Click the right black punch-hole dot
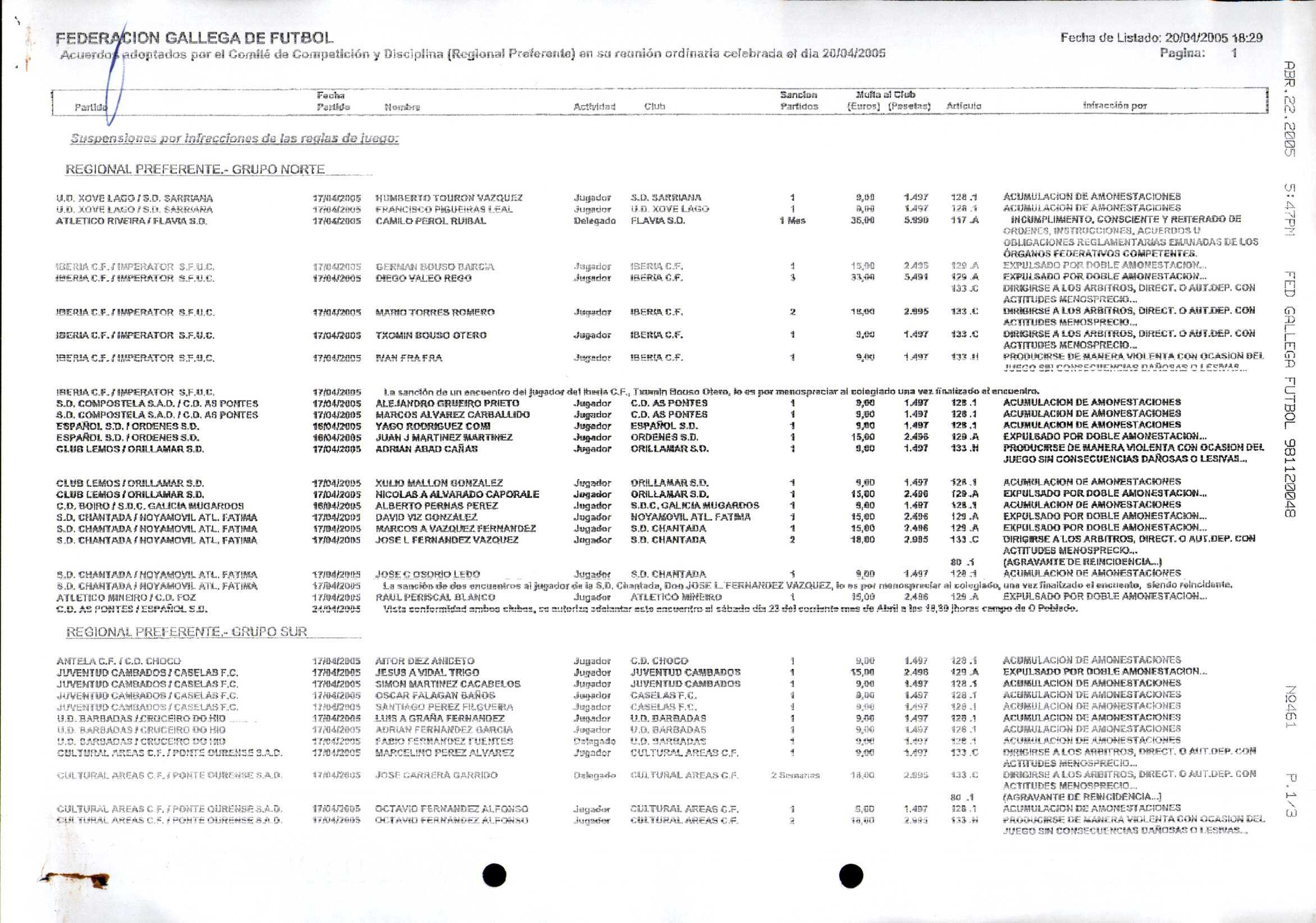This screenshot has height=923, width=1316. coord(851,875)
